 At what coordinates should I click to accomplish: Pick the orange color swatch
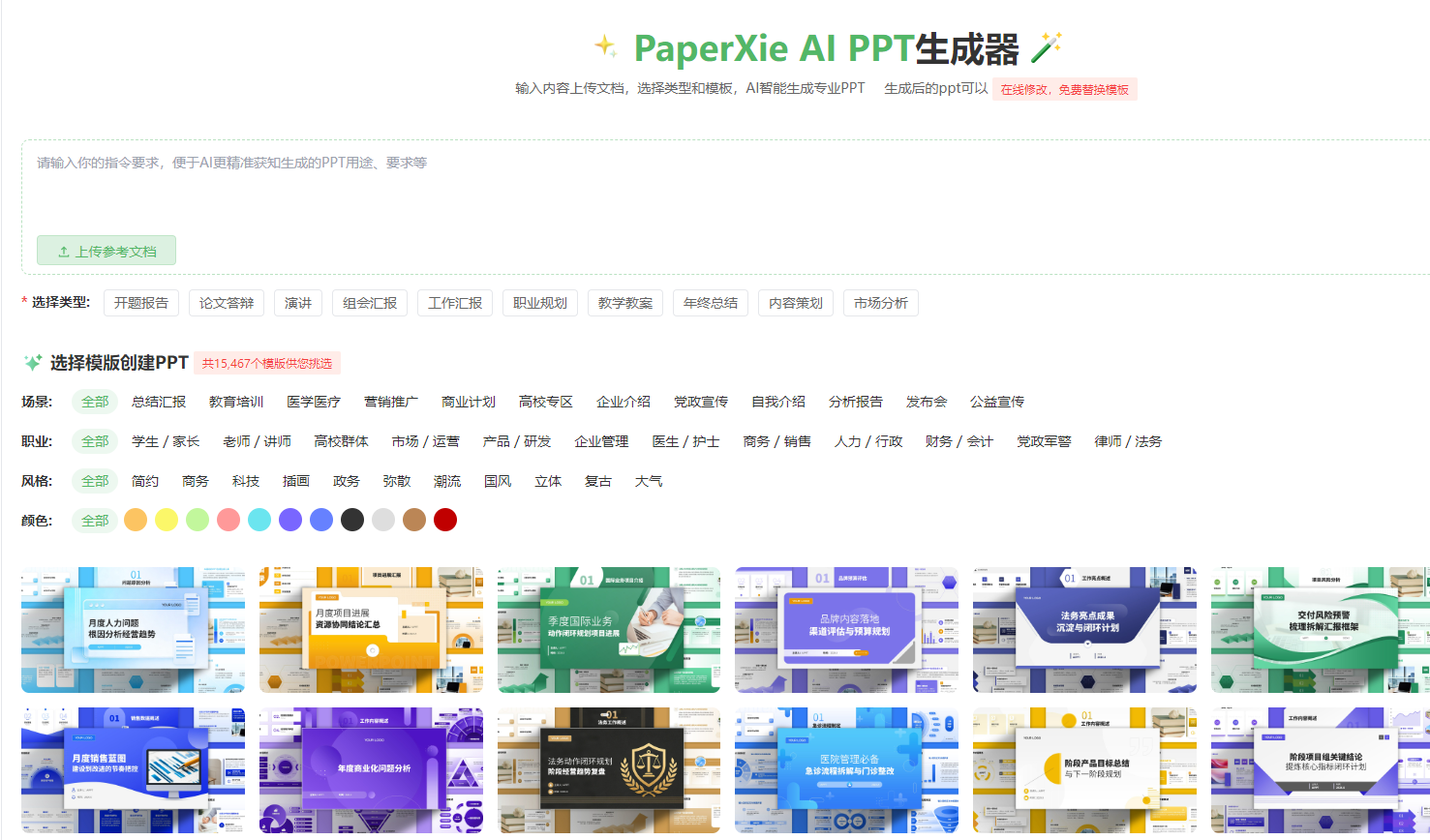point(136,521)
